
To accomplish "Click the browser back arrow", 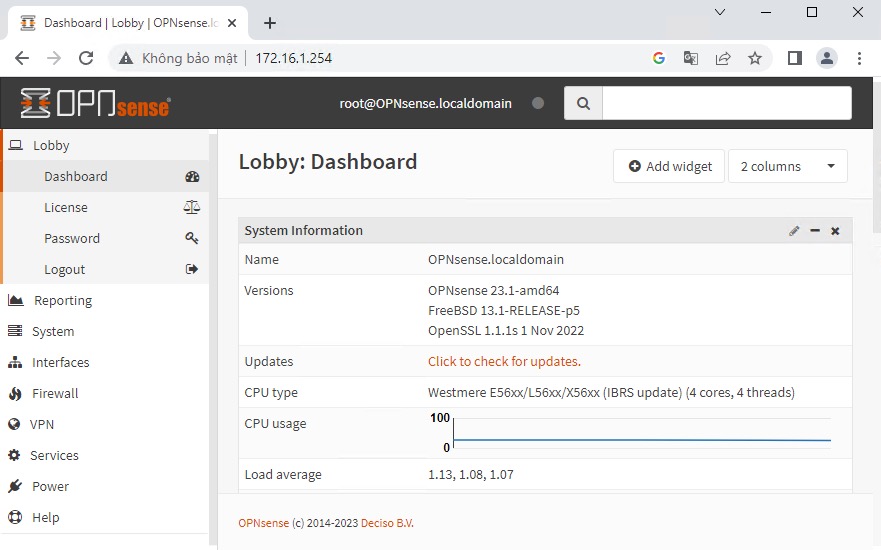I will coord(22,58).
